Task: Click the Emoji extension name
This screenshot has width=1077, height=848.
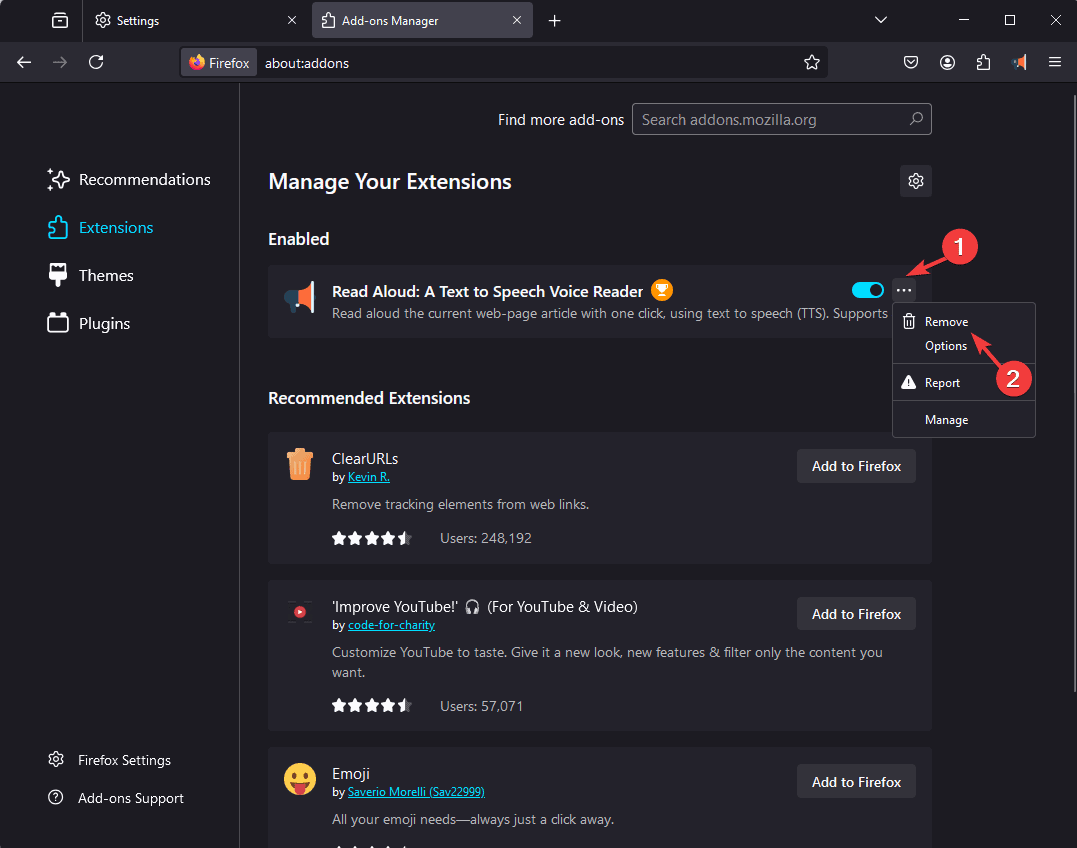Action: coord(351,774)
